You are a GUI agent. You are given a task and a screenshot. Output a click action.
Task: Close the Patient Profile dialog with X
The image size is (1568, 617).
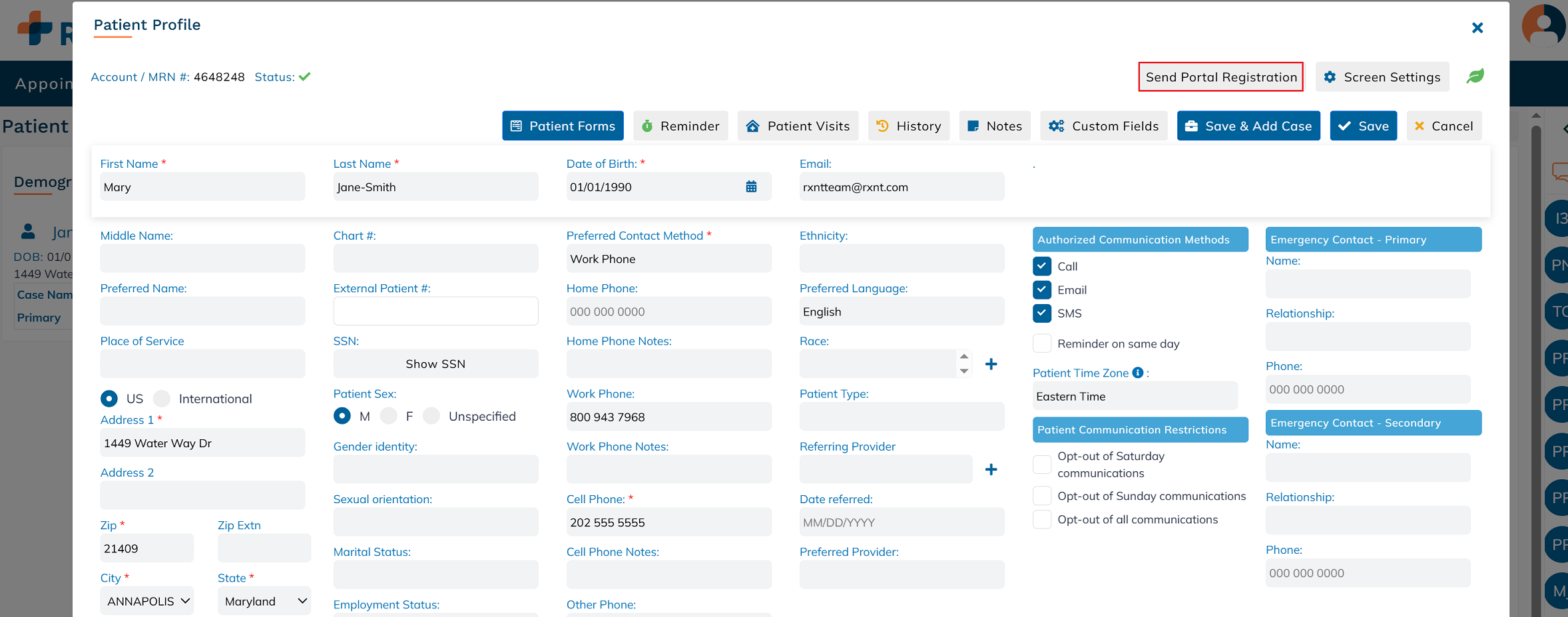(1477, 28)
